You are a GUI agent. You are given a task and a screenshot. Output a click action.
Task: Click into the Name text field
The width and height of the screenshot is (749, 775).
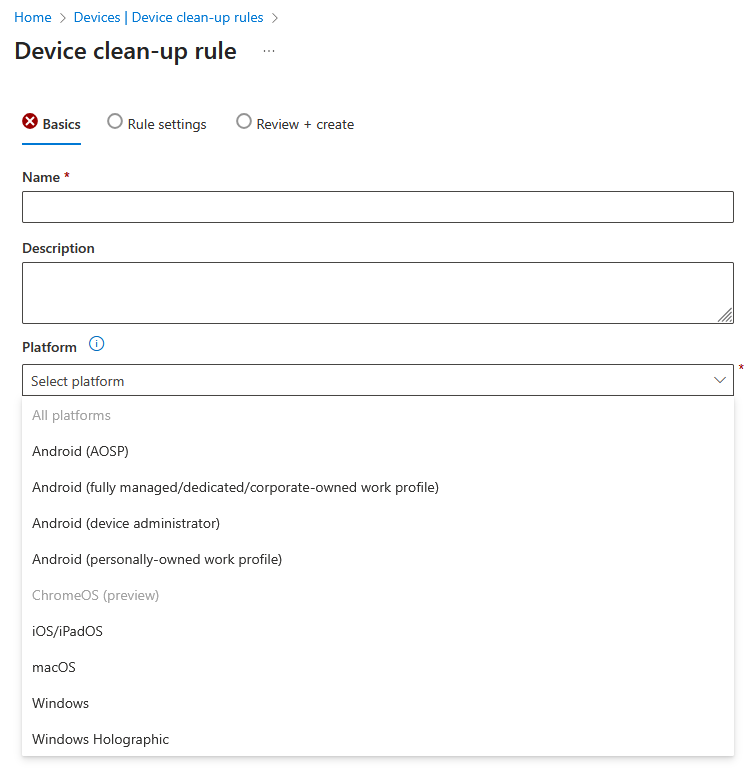pyautogui.click(x=378, y=207)
